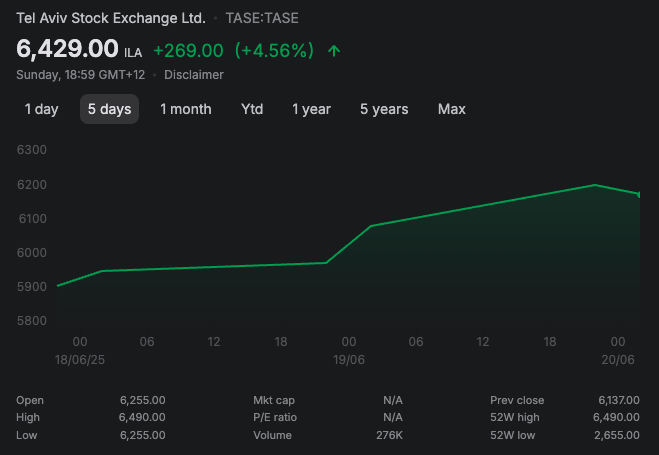Click the chart's end point marker

click(639, 195)
